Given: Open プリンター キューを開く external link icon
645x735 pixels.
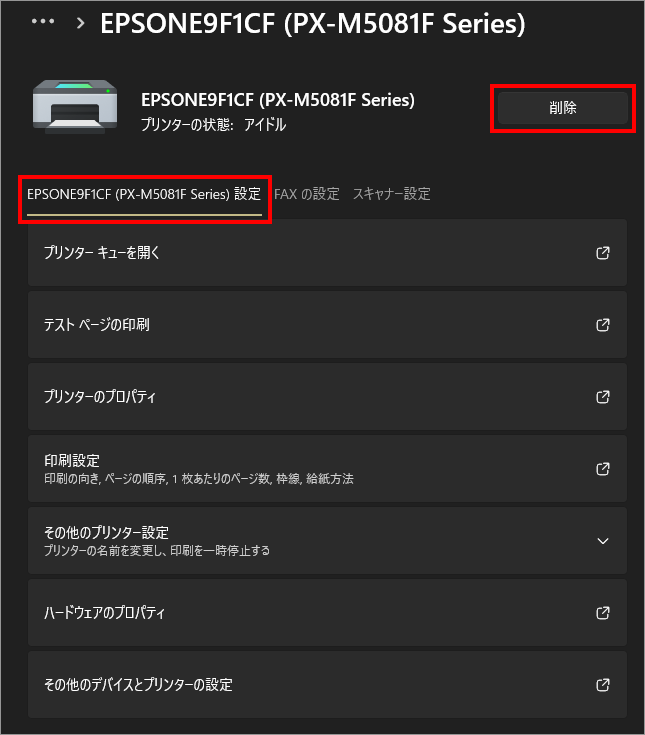Looking at the screenshot, I should [x=603, y=253].
